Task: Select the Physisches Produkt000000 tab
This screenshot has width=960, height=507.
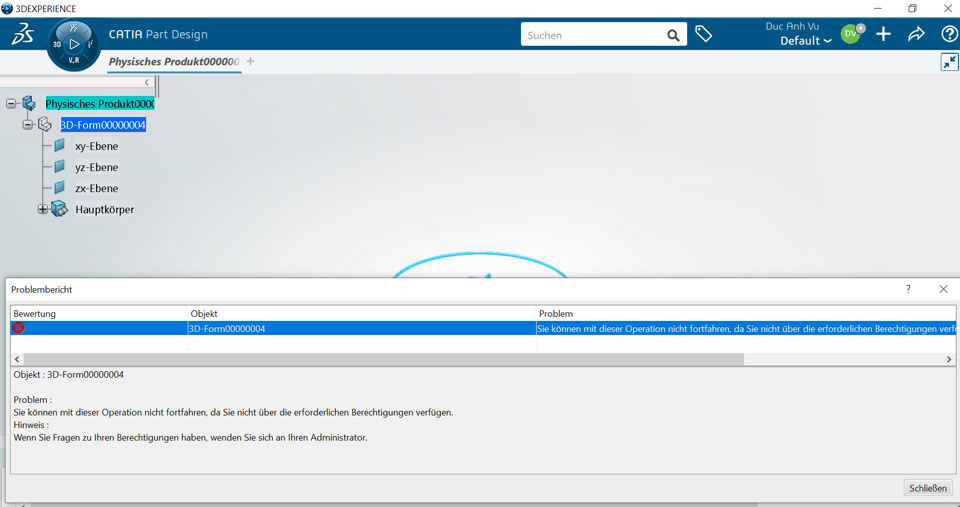Action: pos(174,61)
